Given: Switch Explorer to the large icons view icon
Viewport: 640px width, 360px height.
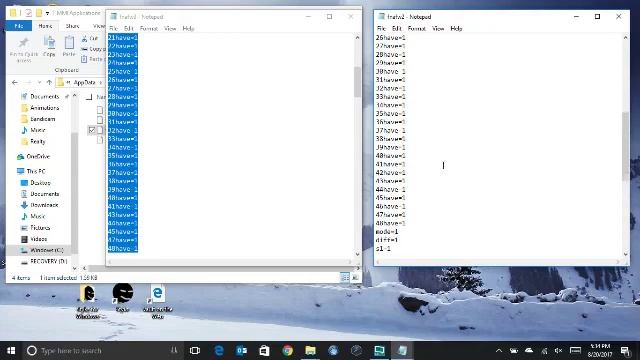Looking at the screenshot, I should [x=355, y=278].
